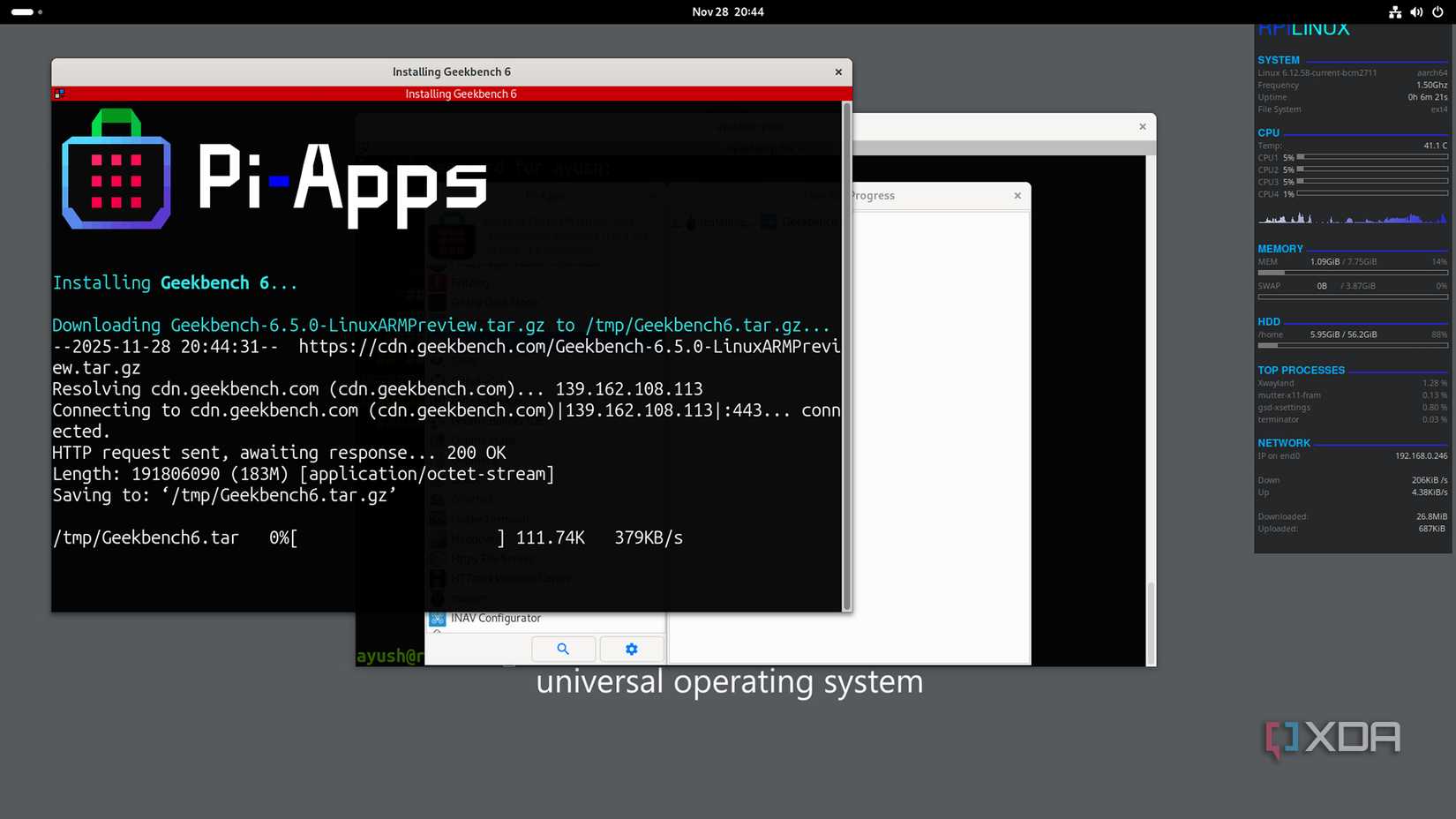Click the small window icon on the Installing Geekbench titlebar
The width and height of the screenshot is (1456, 819).
60,92
